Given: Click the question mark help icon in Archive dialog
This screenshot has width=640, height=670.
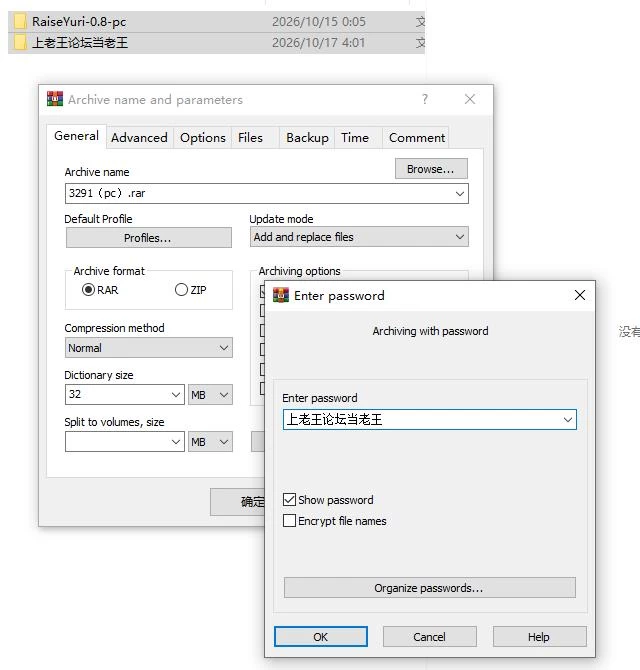Looking at the screenshot, I should tap(425, 99).
